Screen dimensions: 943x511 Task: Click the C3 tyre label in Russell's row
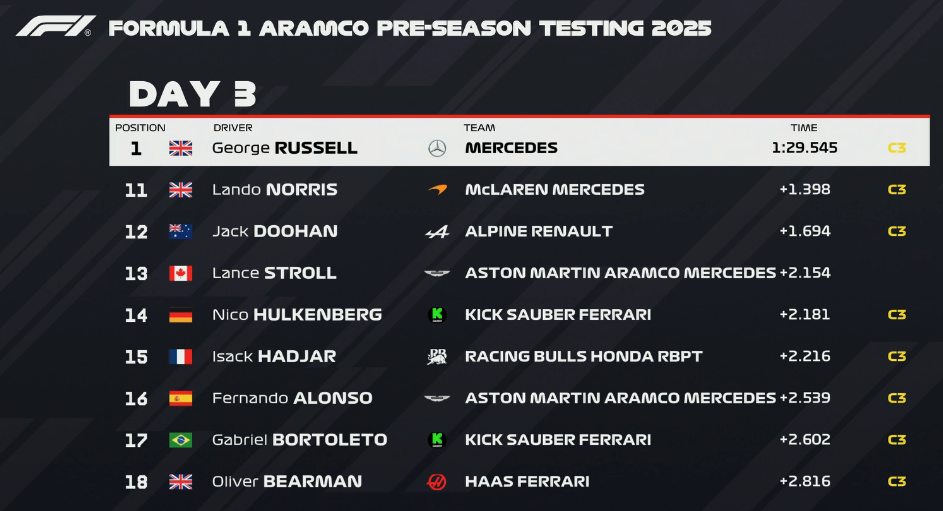[897, 148]
